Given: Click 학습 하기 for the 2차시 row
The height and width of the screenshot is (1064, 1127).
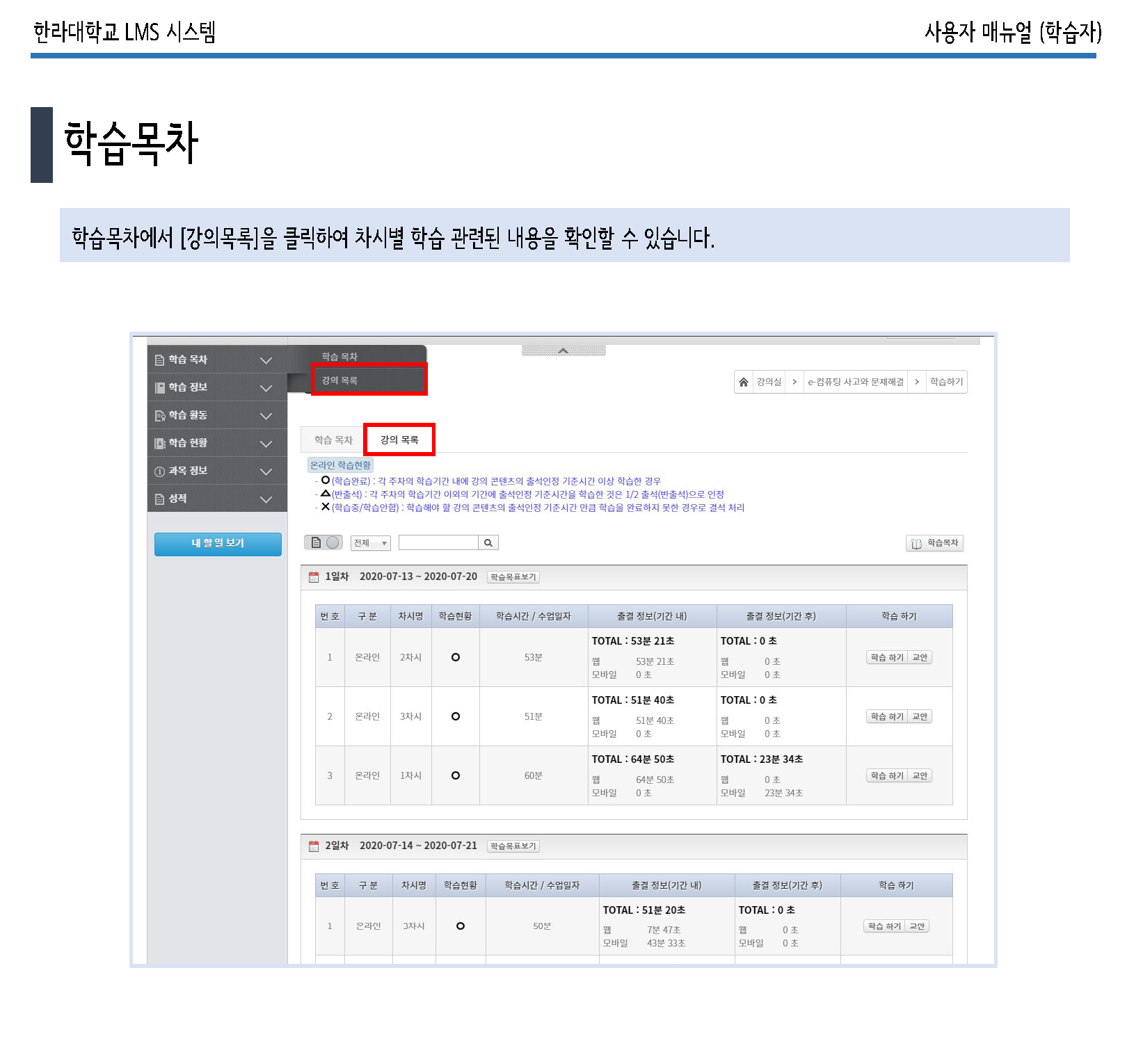Looking at the screenshot, I should (x=887, y=657).
